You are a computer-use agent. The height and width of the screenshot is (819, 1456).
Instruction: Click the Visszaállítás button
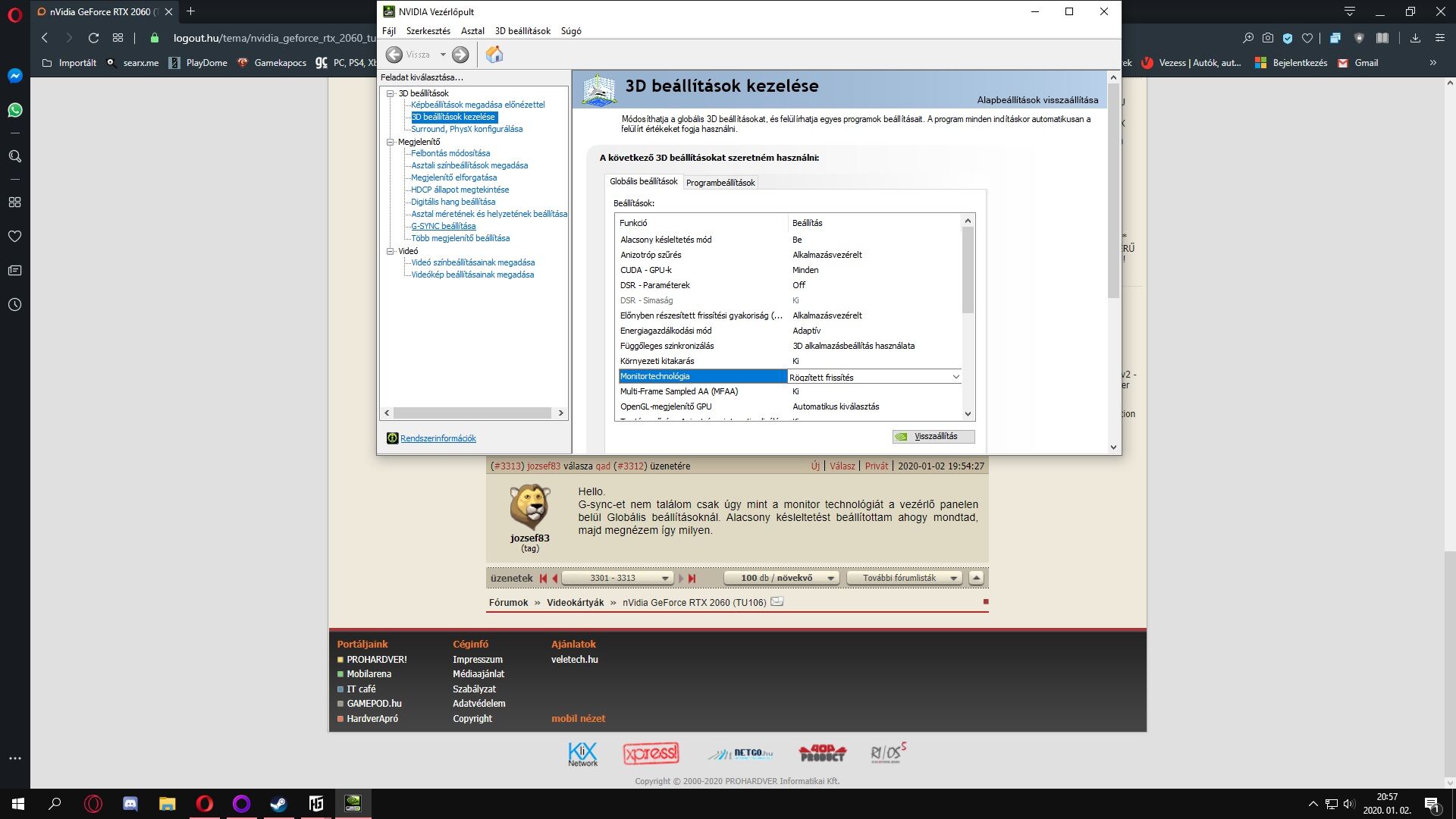[934, 437]
